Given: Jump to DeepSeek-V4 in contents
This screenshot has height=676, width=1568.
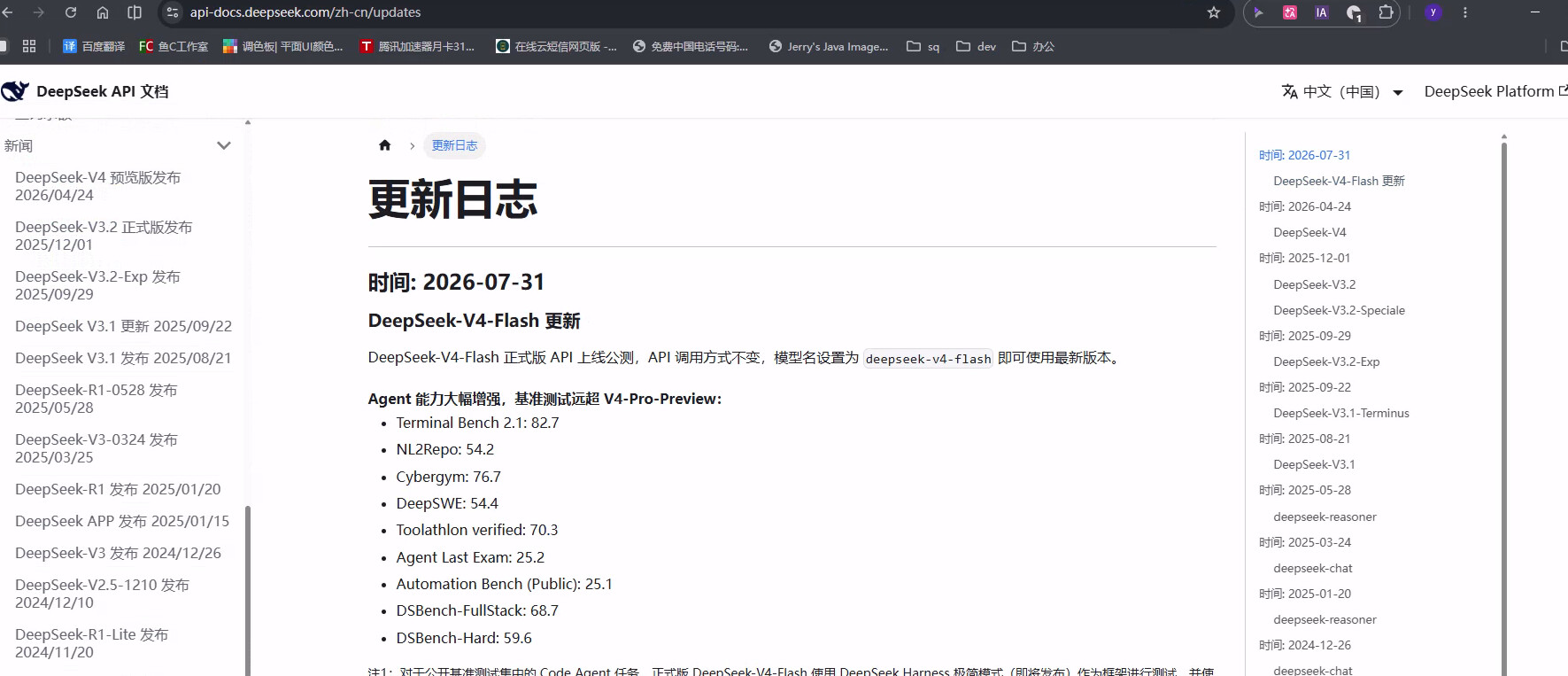Looking at the screenshot, I should [1309, 232].
